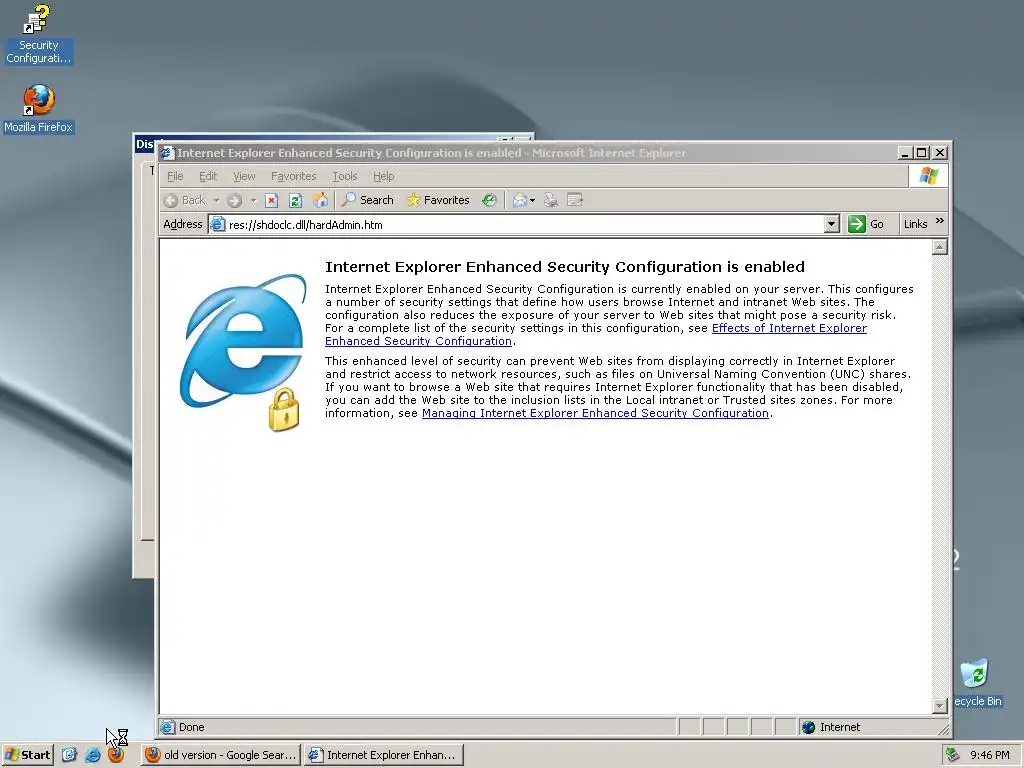Click the Internet Explorer lock logo image

pos(243,353)
